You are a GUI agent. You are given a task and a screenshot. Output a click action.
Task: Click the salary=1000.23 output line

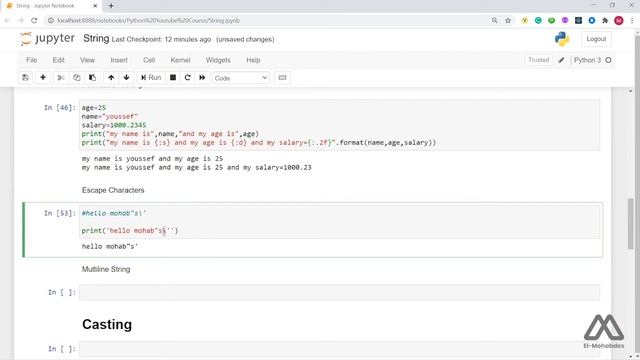pos(196,167)
